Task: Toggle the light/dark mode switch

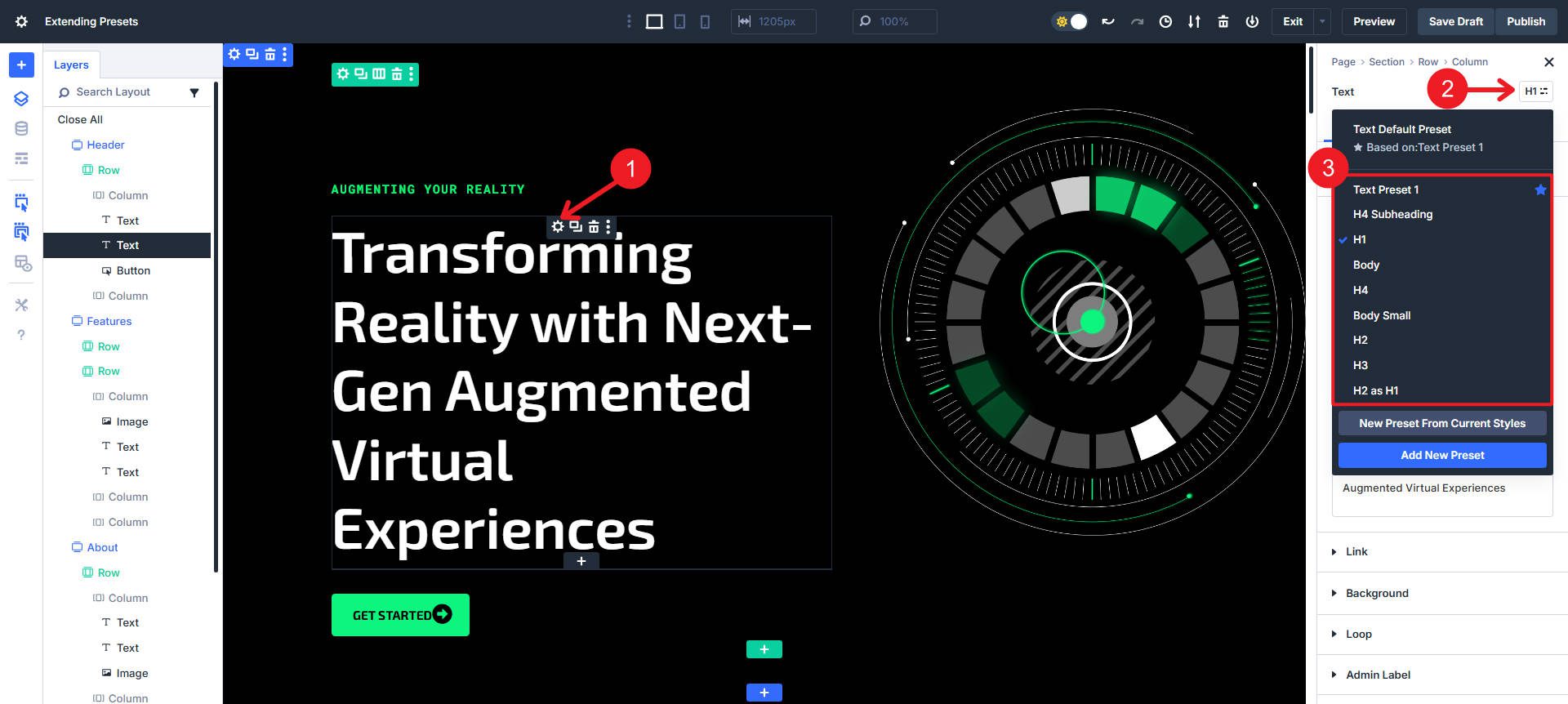Action: [1071, 22]
